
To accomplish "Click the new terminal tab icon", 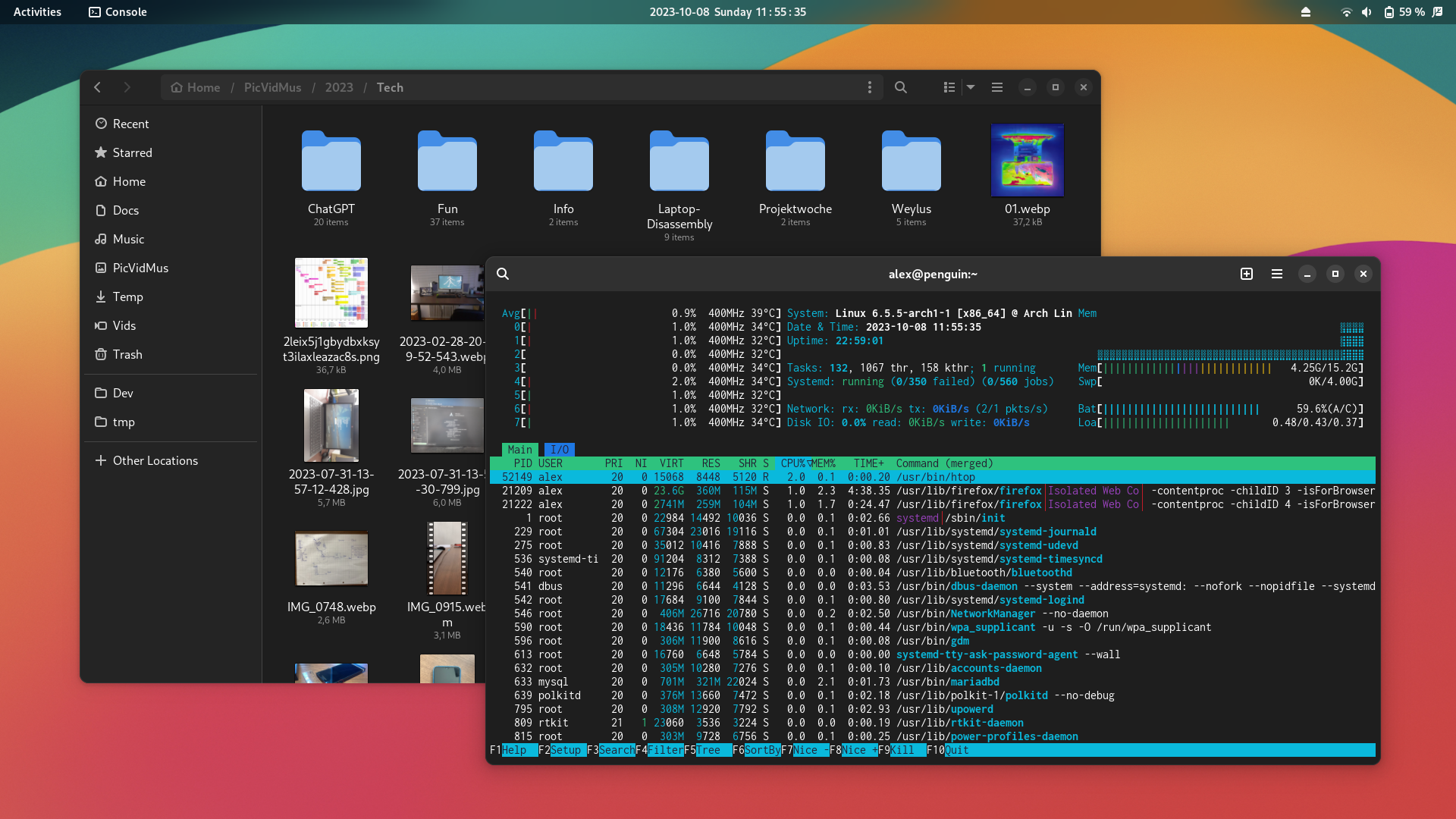I will click(x=1247, y=273).
